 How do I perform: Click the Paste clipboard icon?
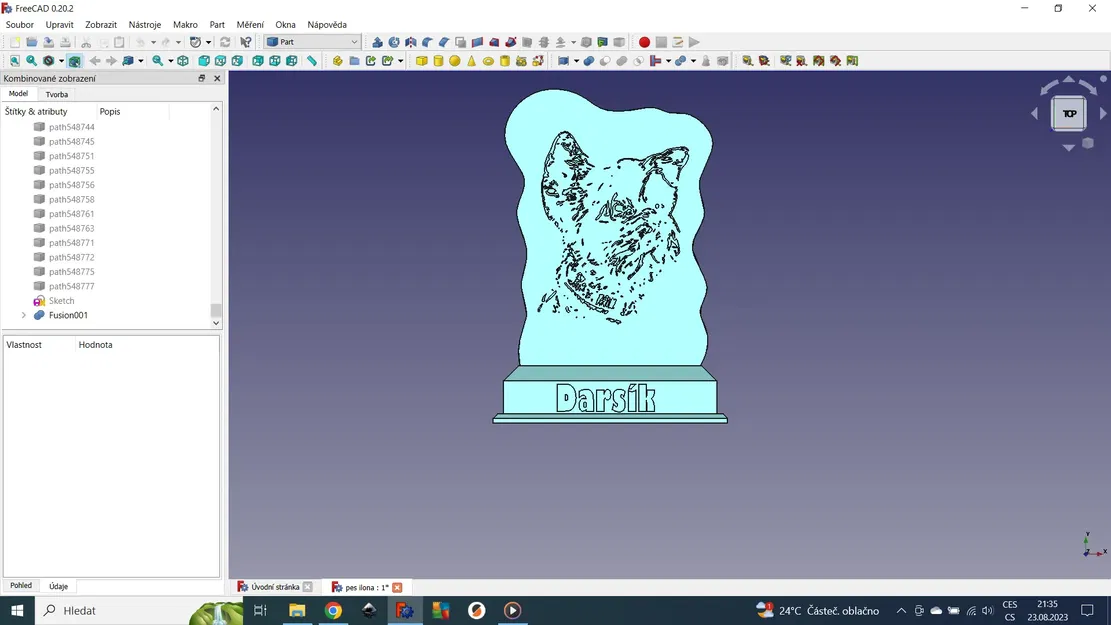tap(119, 43)
